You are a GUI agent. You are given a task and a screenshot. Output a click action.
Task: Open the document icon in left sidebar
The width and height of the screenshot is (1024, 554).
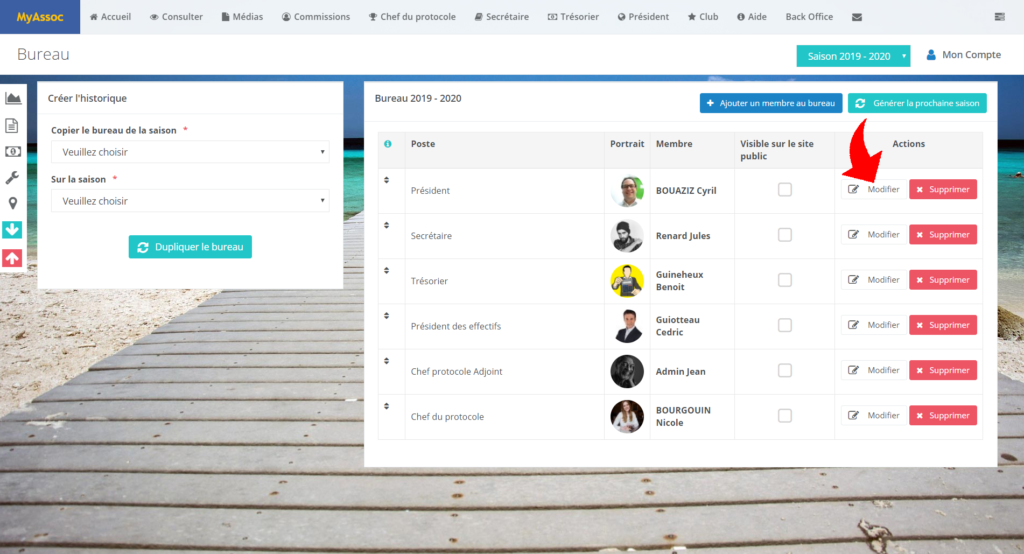click(13, 125)
